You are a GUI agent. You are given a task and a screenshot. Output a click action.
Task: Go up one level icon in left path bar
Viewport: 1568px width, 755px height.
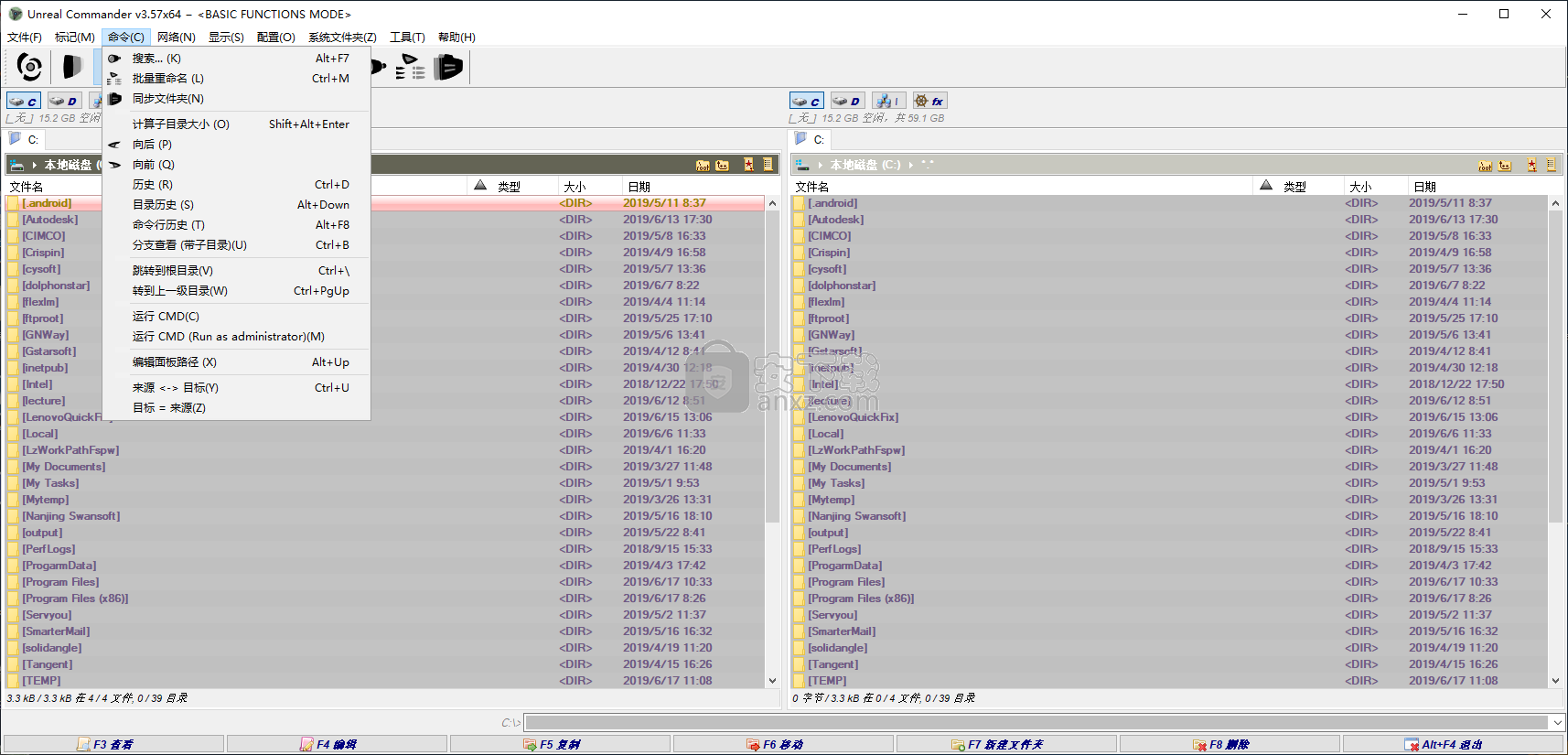point(723,165)
